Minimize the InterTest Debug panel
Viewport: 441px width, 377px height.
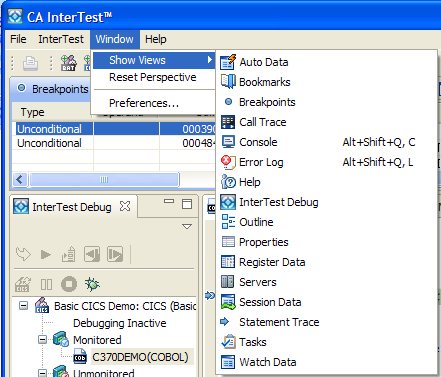point(169,201)
